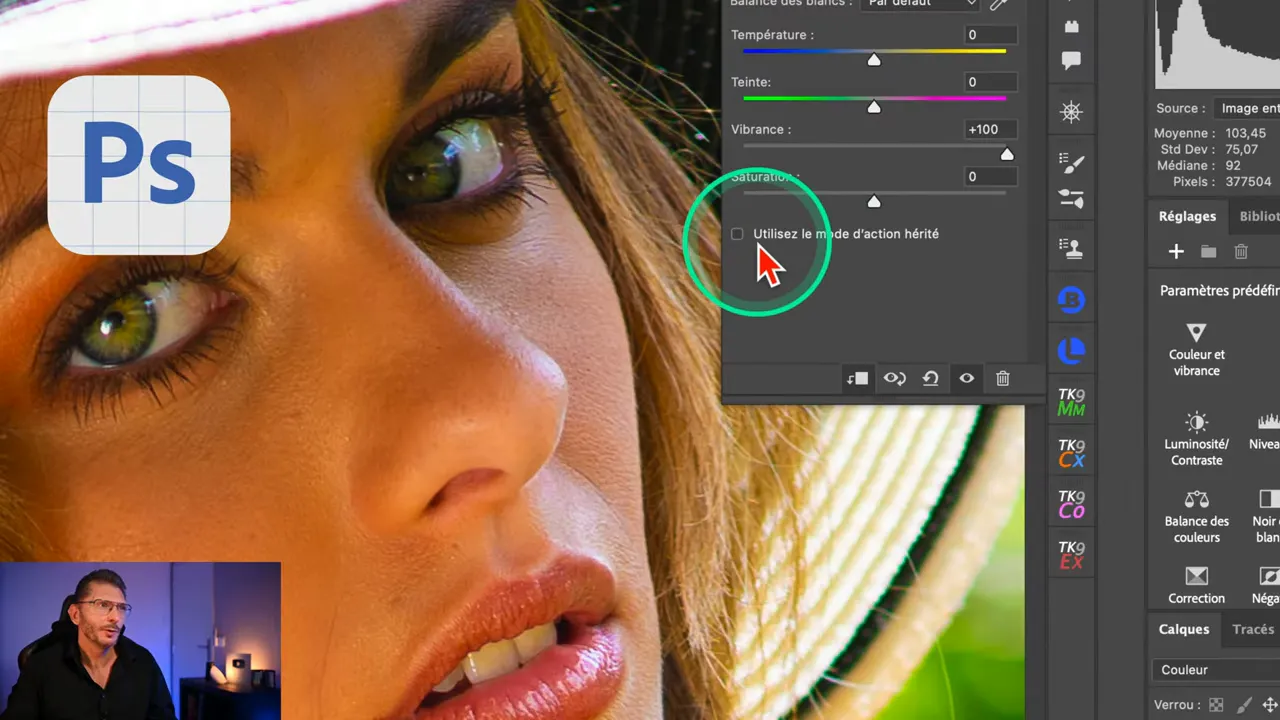Switch to the Réglages tab
Screen dimensions: 1280x720
click(1187, 216)
